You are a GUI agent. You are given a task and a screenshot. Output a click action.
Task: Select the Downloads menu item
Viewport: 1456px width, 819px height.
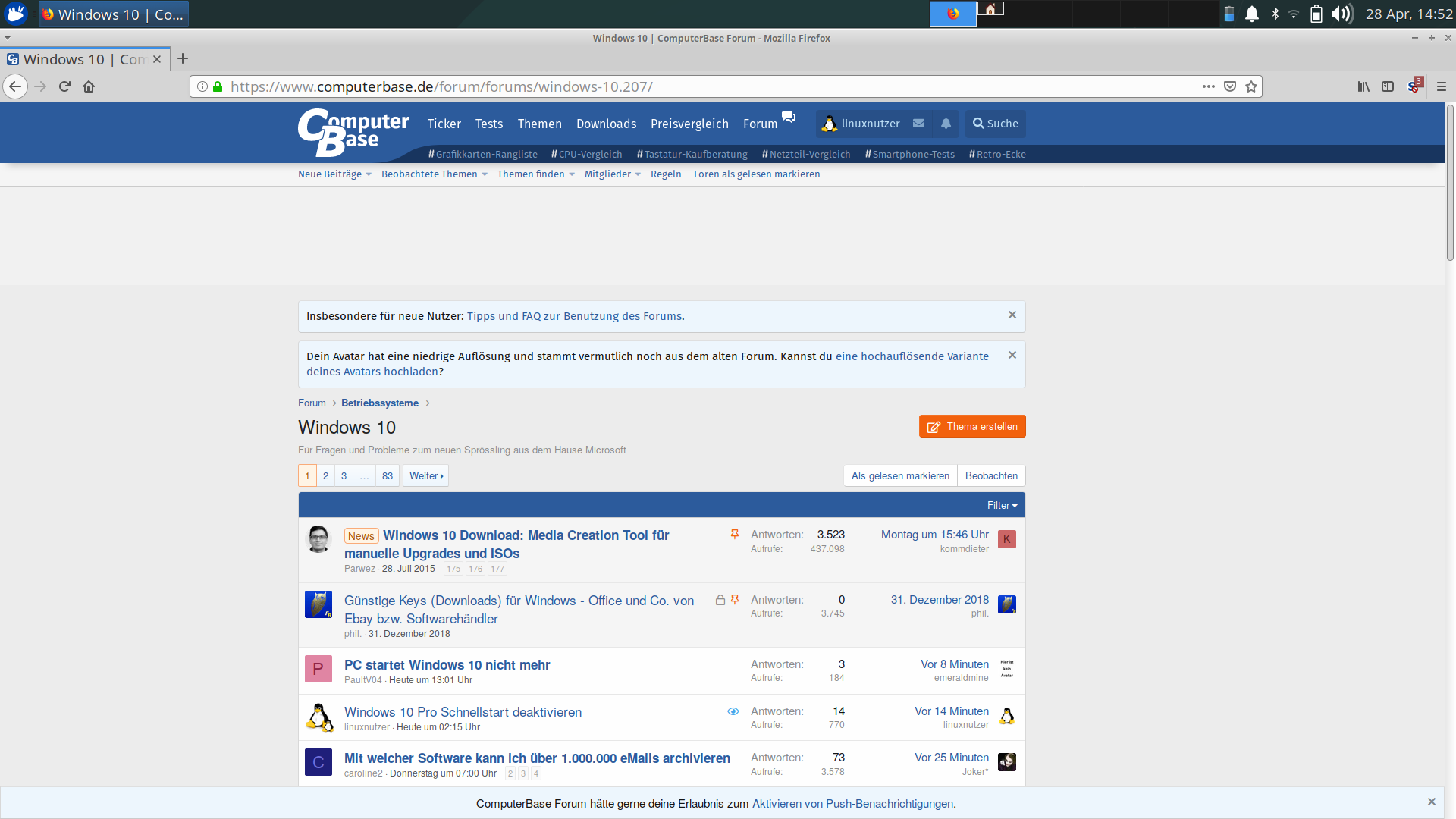tap(606, 123)
